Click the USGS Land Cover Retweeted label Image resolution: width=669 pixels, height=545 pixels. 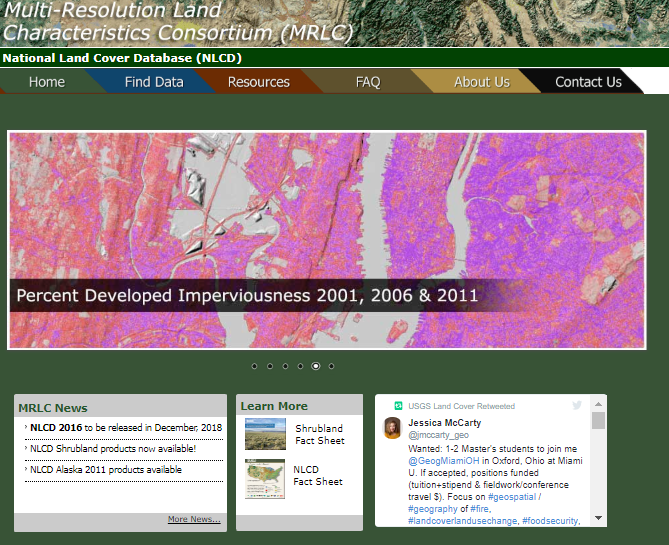pos(462,406)
